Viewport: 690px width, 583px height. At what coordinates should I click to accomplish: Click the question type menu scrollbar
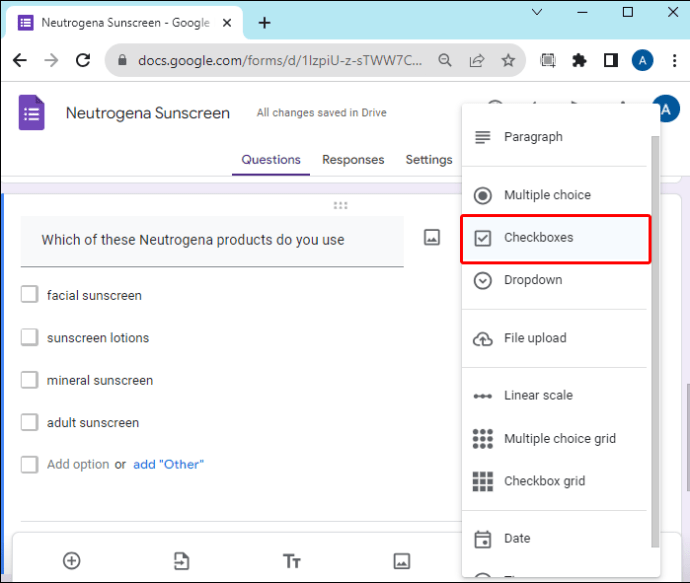point(655,341)
